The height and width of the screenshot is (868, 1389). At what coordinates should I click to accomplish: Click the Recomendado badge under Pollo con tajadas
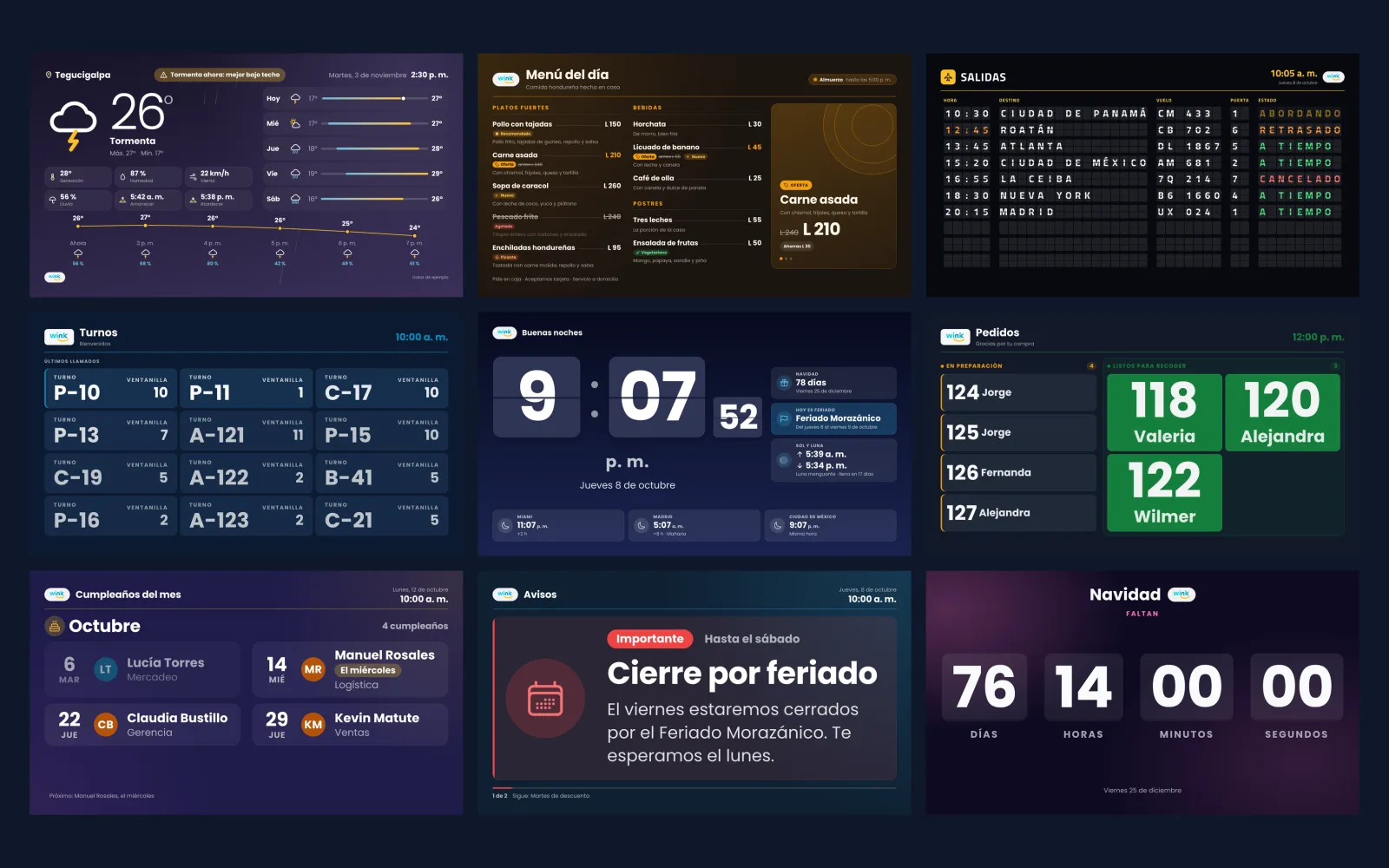pyautogui.click(x=512, y=134)
